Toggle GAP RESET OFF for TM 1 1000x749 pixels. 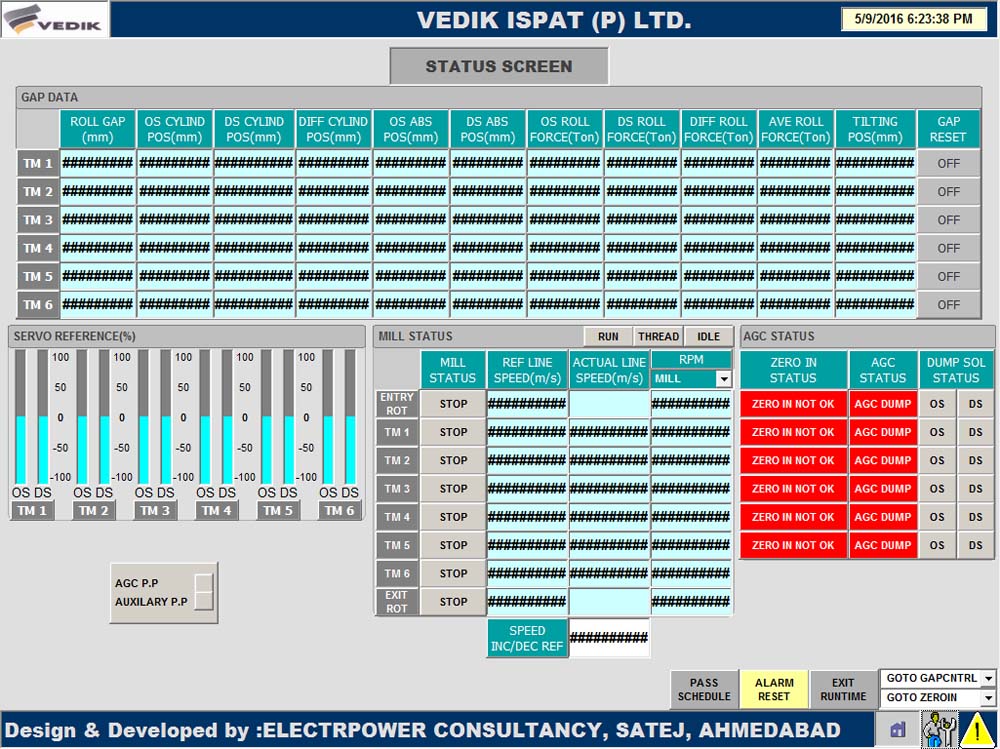tap(948, 163)
